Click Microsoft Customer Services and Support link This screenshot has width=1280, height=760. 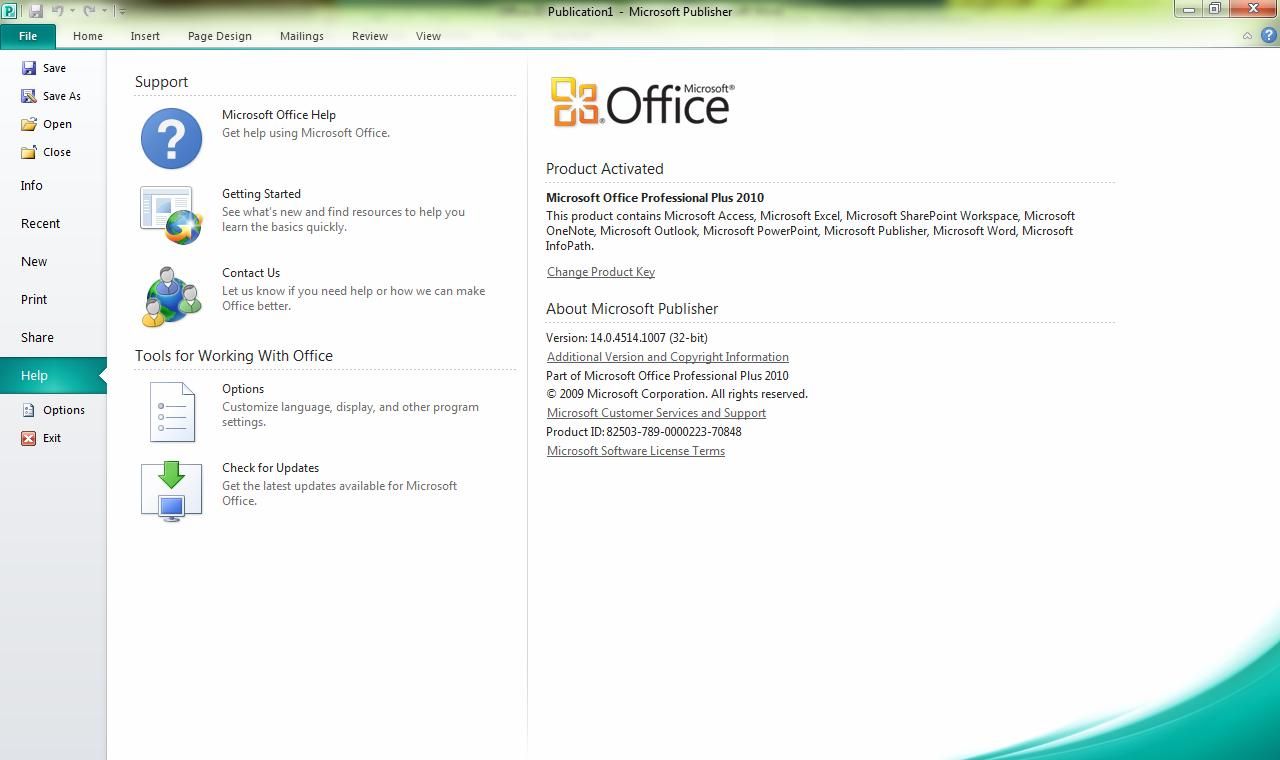point(656,412)
